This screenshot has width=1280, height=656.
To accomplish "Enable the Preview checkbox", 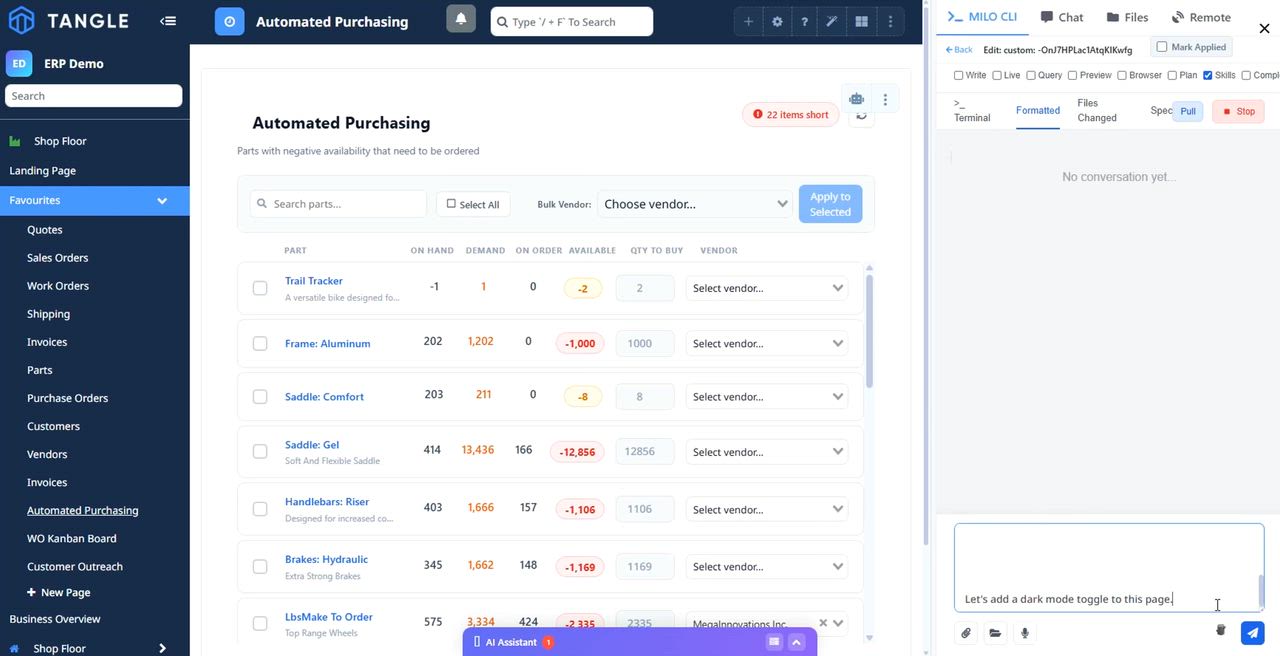I will 1072,75.
